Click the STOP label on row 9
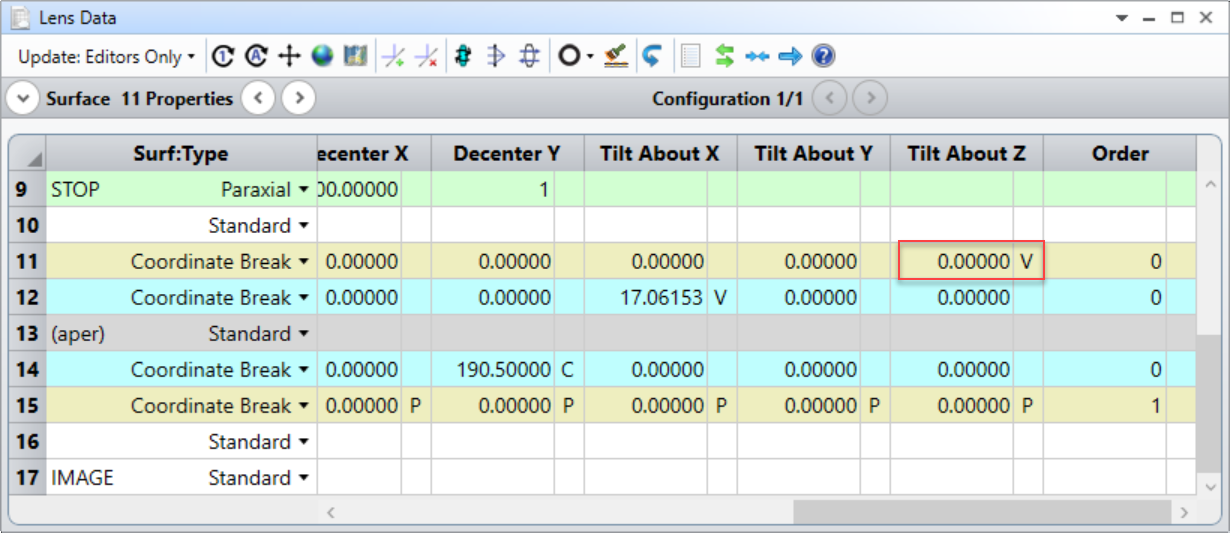The height and width of the screenshot is (533, 1230). click(75, 189)
